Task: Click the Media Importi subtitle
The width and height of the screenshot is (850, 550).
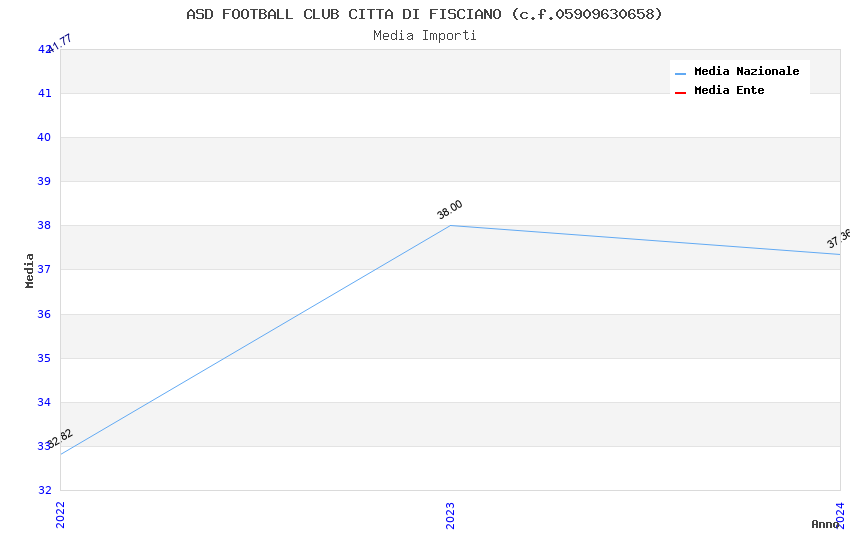Action: pos(424,36)
